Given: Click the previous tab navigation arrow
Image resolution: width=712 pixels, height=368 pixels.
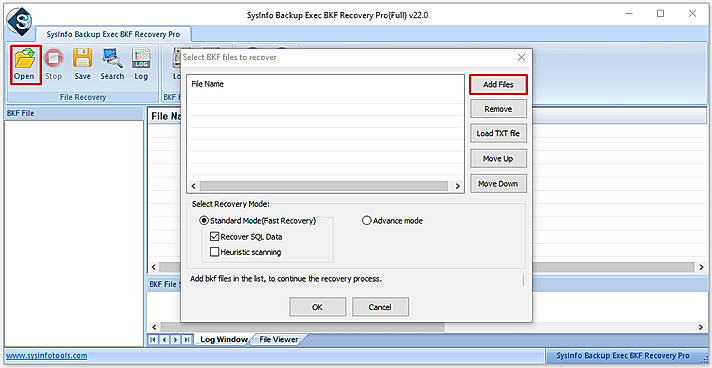Looking at the screenshot, I should click(164, 339).
